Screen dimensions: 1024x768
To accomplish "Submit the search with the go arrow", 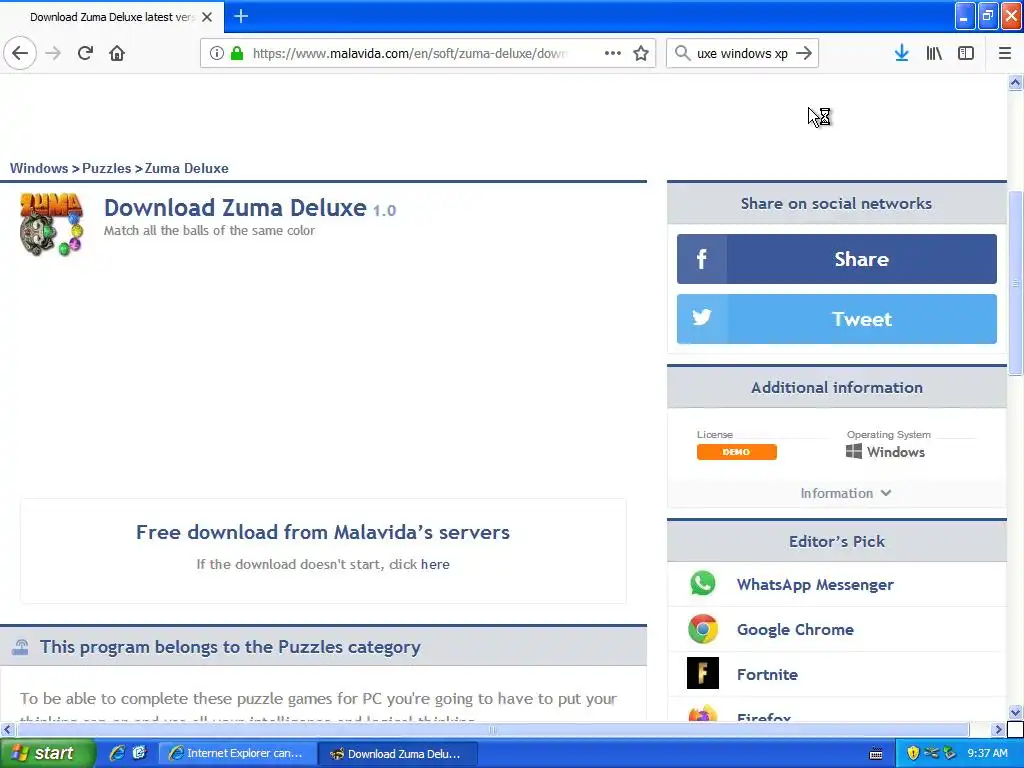I will pyautogui.click(x=804, y=53).
